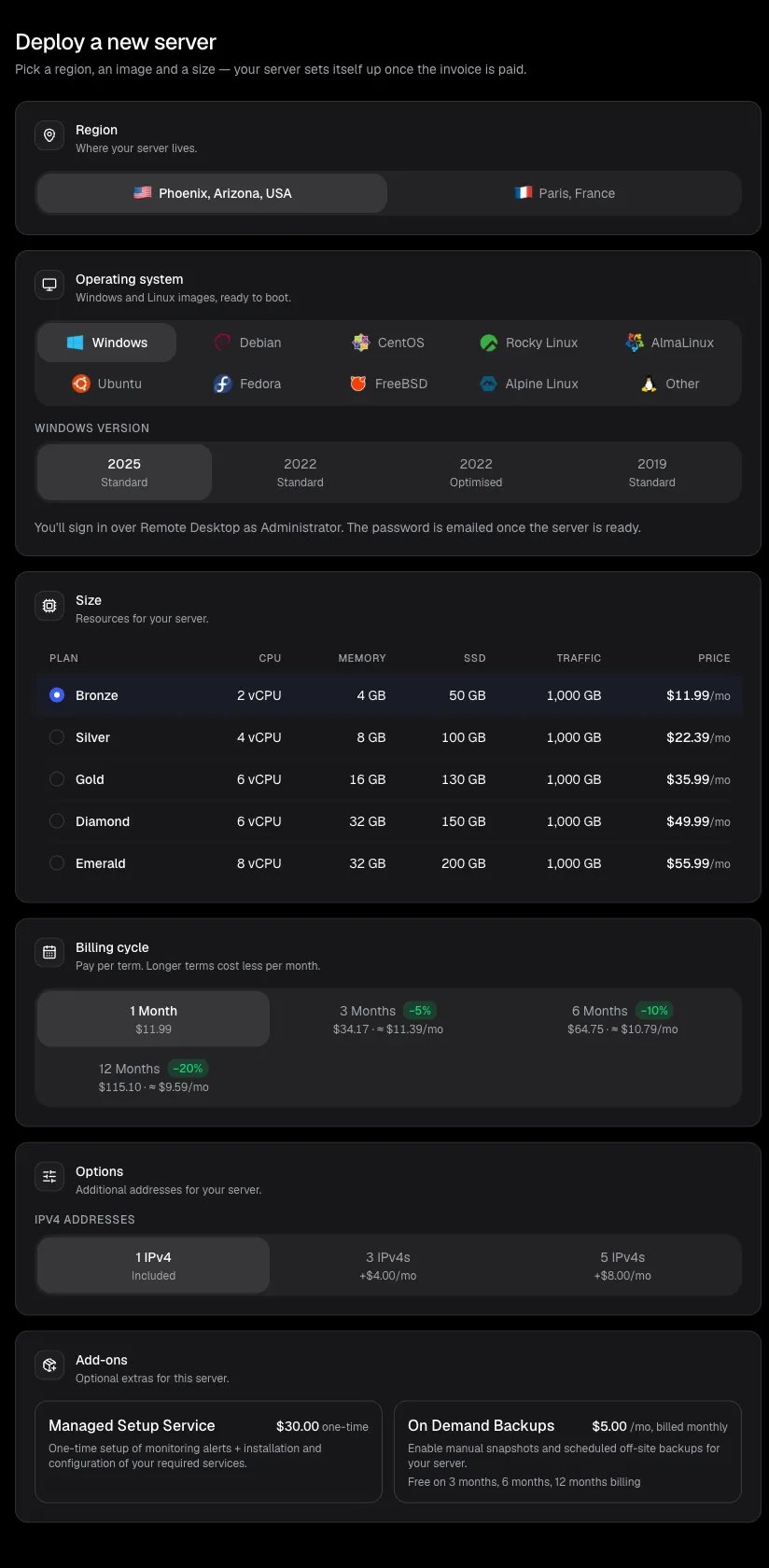Choose Phoenix, Arizona, USA region
Viewport: 769px width, 1568px height.
(x=212, y=193)
